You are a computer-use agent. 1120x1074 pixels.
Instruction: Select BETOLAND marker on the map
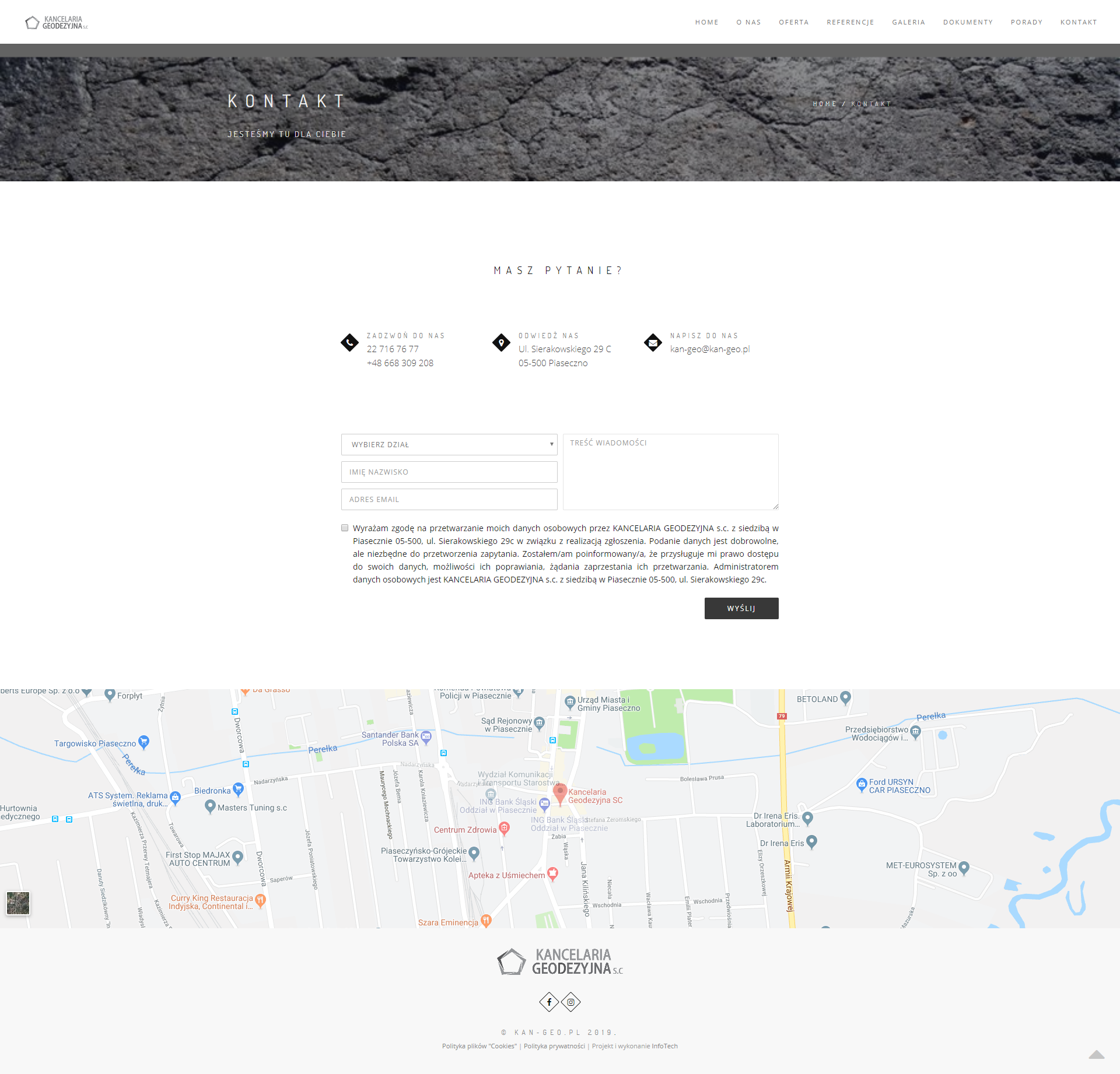tap(845, 698)
